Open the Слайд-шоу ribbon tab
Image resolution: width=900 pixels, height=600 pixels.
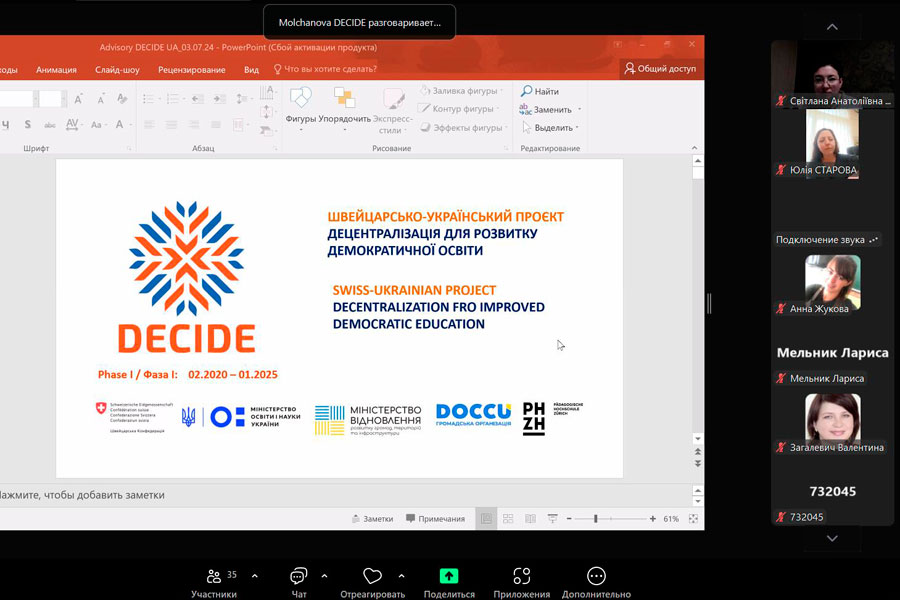117,69
